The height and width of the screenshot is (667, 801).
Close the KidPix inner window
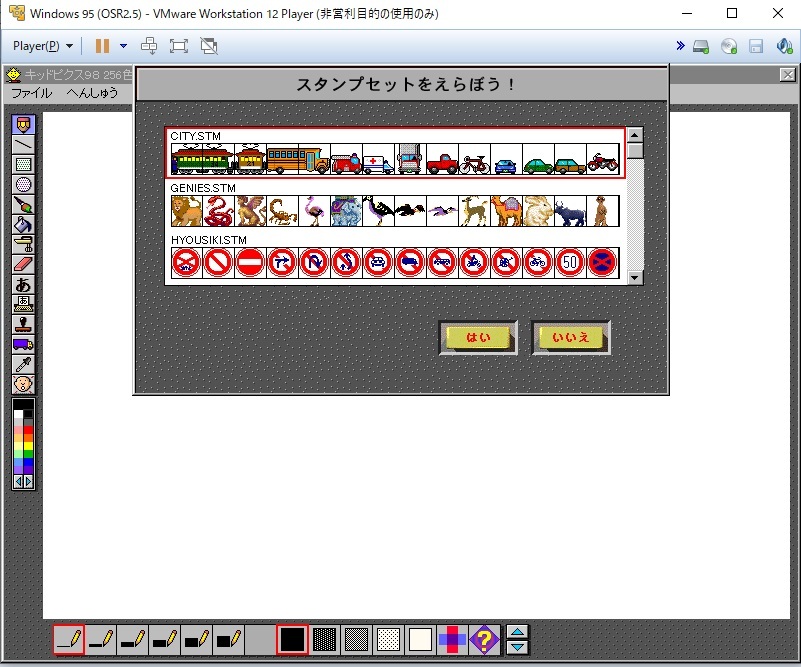pyautogui.click(x=788, y=75)
